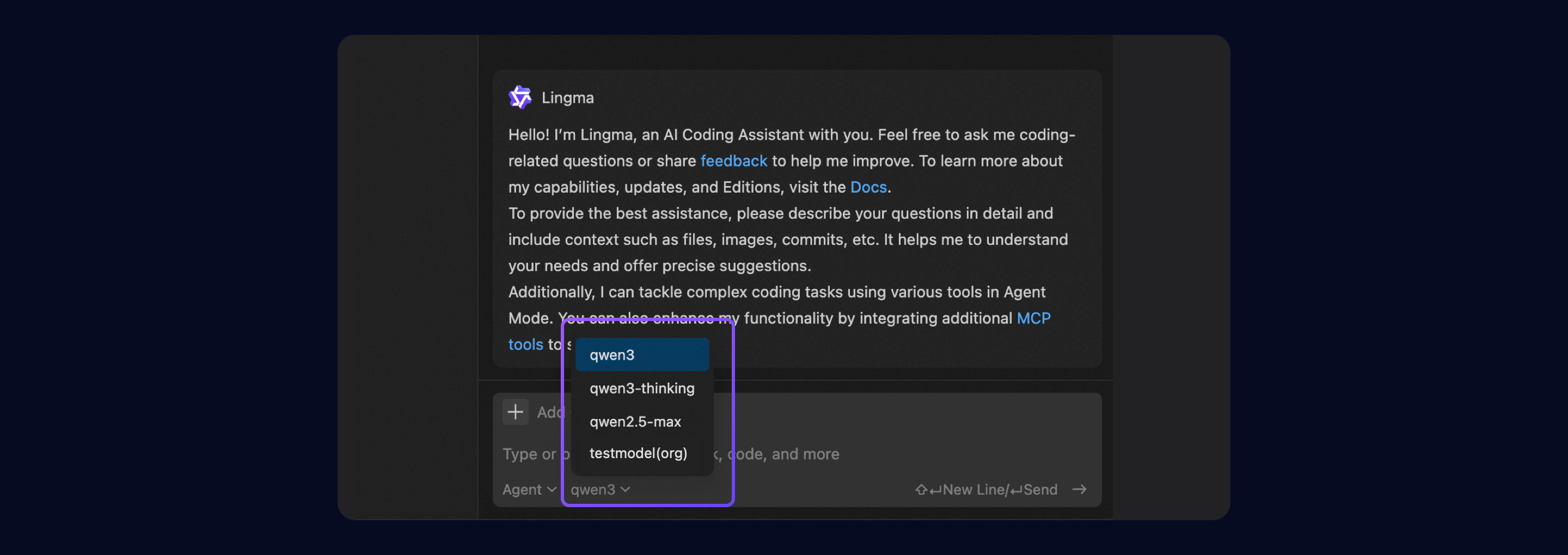Click the plus icon to add context

coord(515,412)
